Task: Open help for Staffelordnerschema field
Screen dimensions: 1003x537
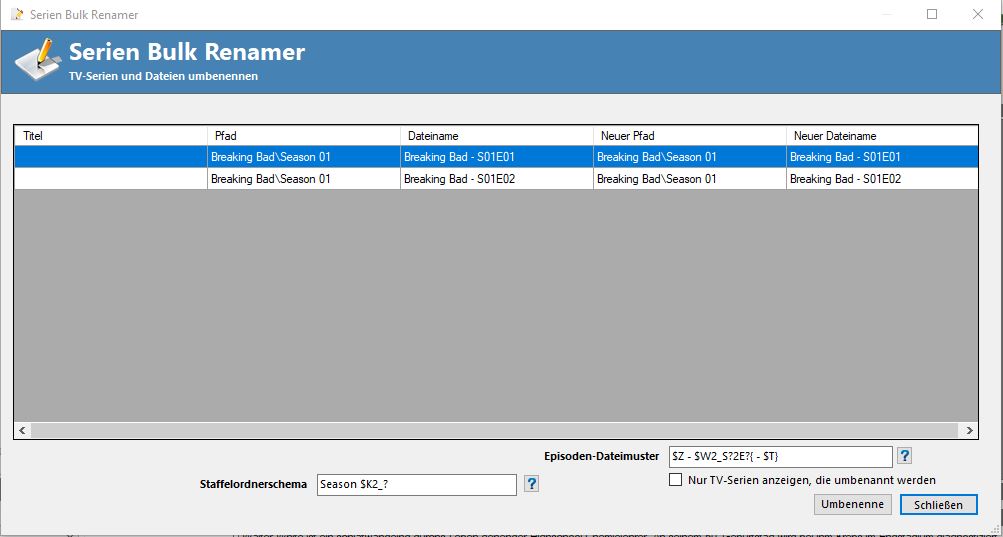Action: tap(532, 484)
